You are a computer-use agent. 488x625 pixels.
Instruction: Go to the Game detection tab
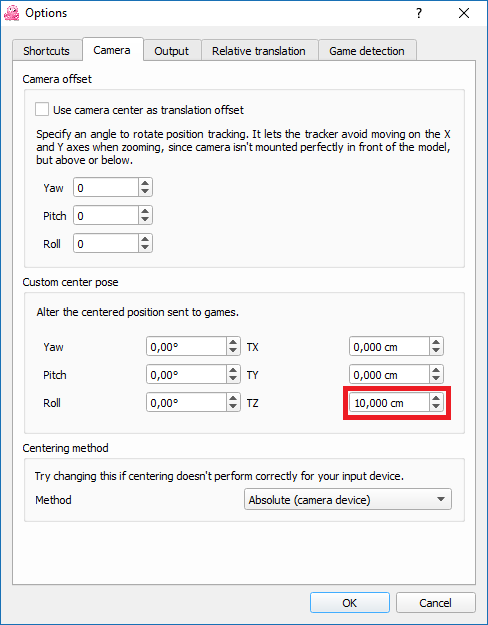point(367,51)
